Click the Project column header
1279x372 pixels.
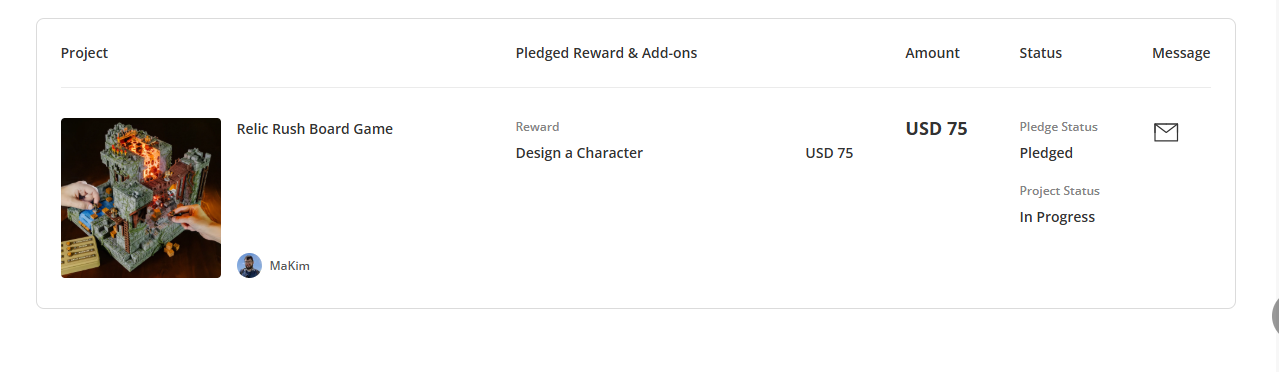pos(84,53)
